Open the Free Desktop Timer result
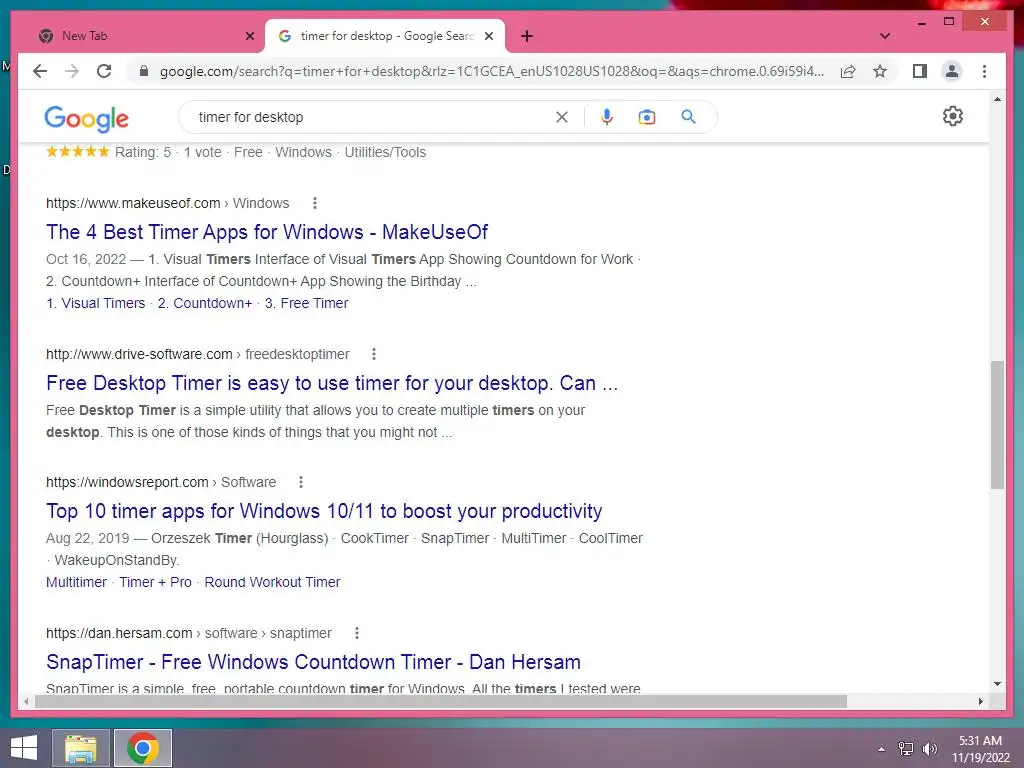Viewport: 1024px width, 768px height. (332, 383)
